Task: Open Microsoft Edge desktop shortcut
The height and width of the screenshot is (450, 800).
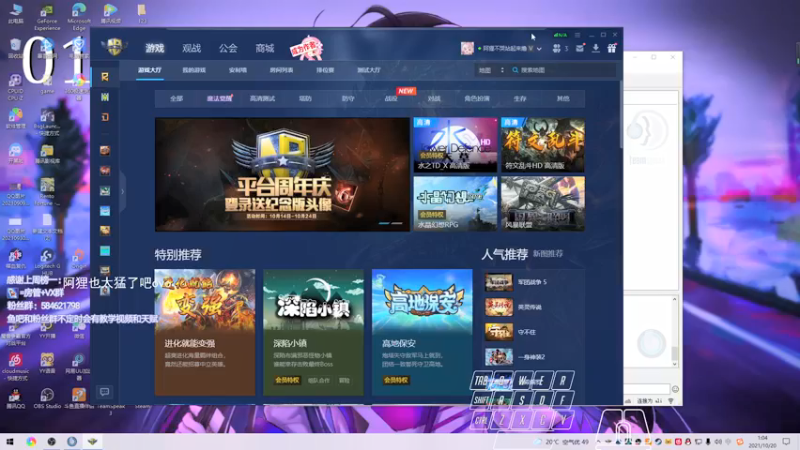Action: click(x=79, y=18)
